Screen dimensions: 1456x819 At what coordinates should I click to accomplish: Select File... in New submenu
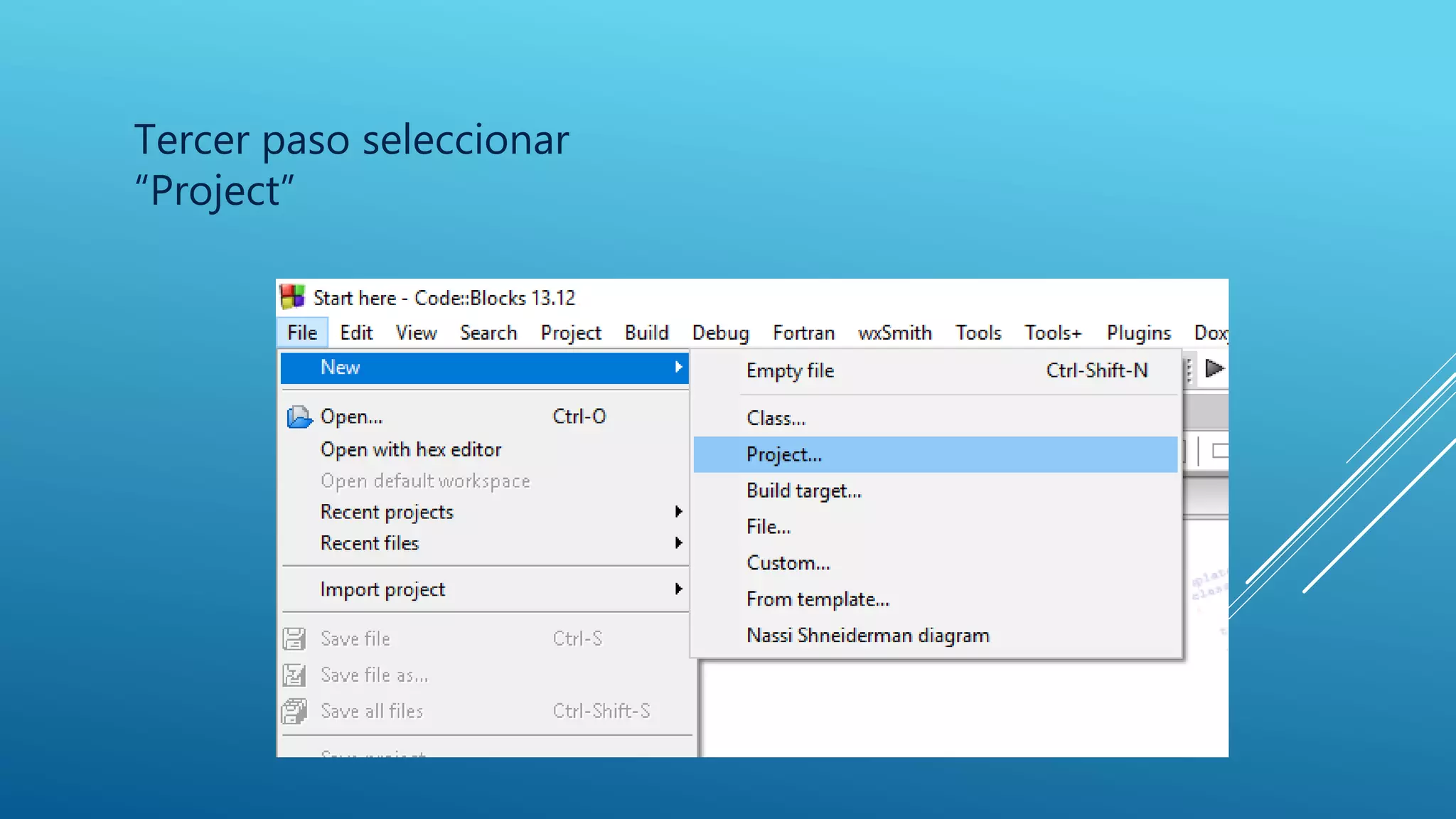[936, 527]
